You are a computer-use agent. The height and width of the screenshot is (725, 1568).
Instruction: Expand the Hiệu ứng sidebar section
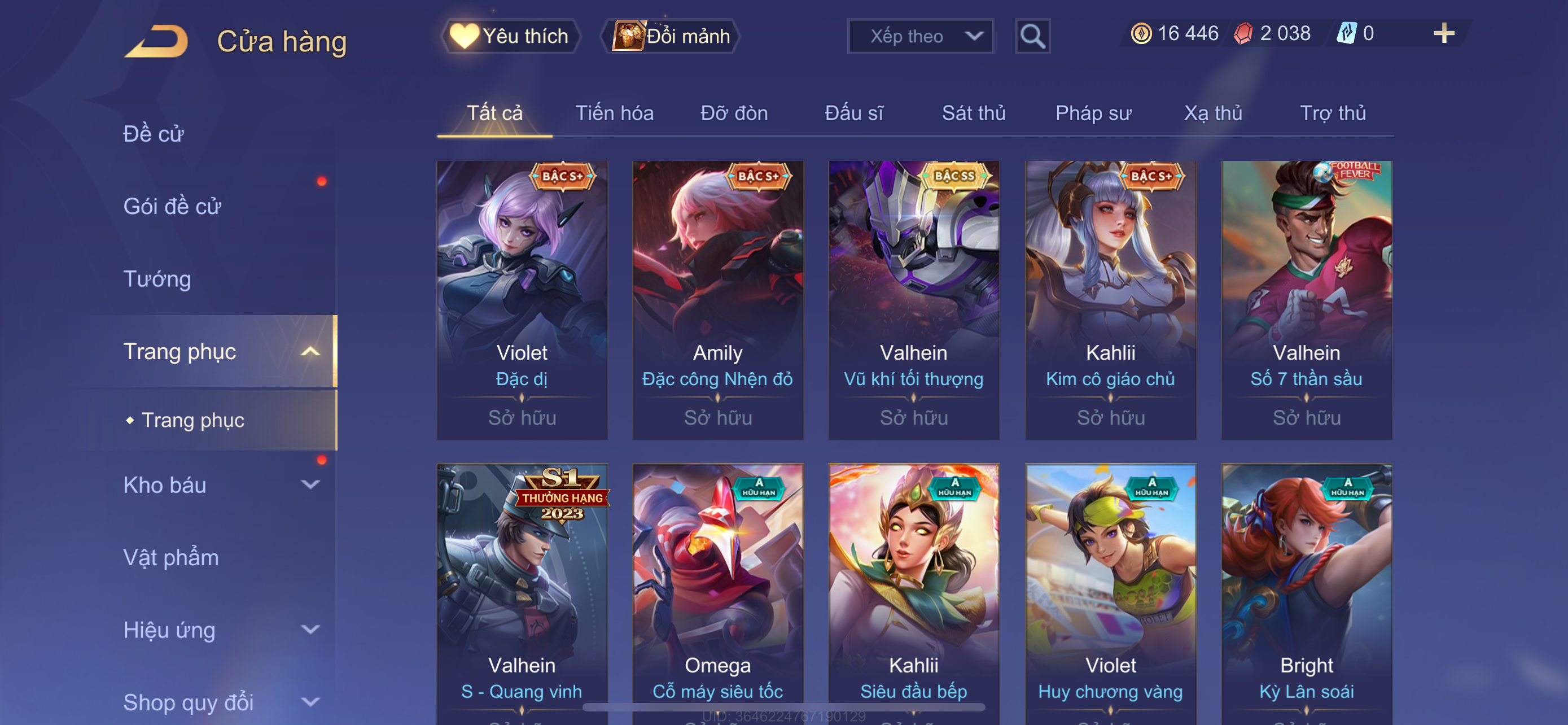click(310, 630)
